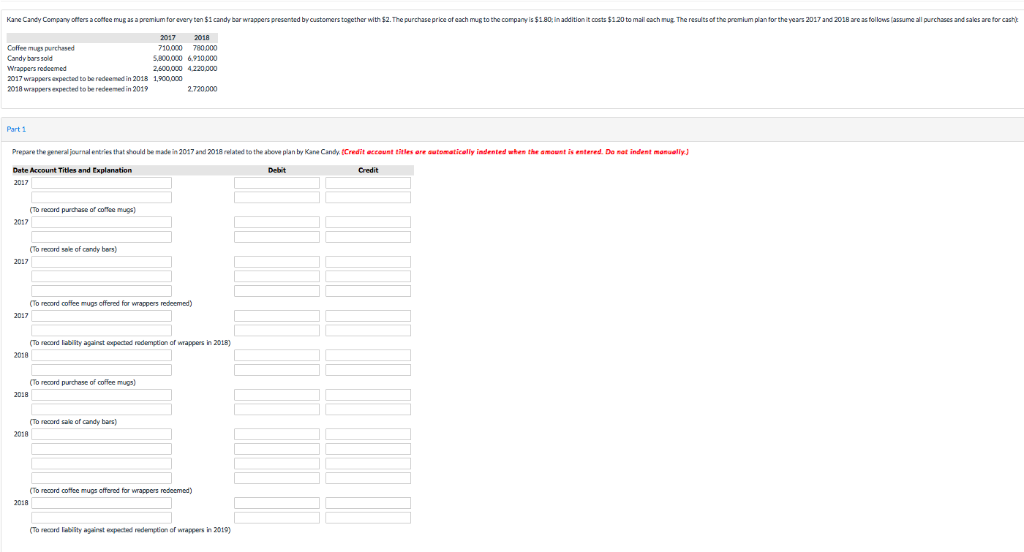Select first account title field, 2018 candy sale entry
Screen dimensions: 1024x552
click(102, 395)
